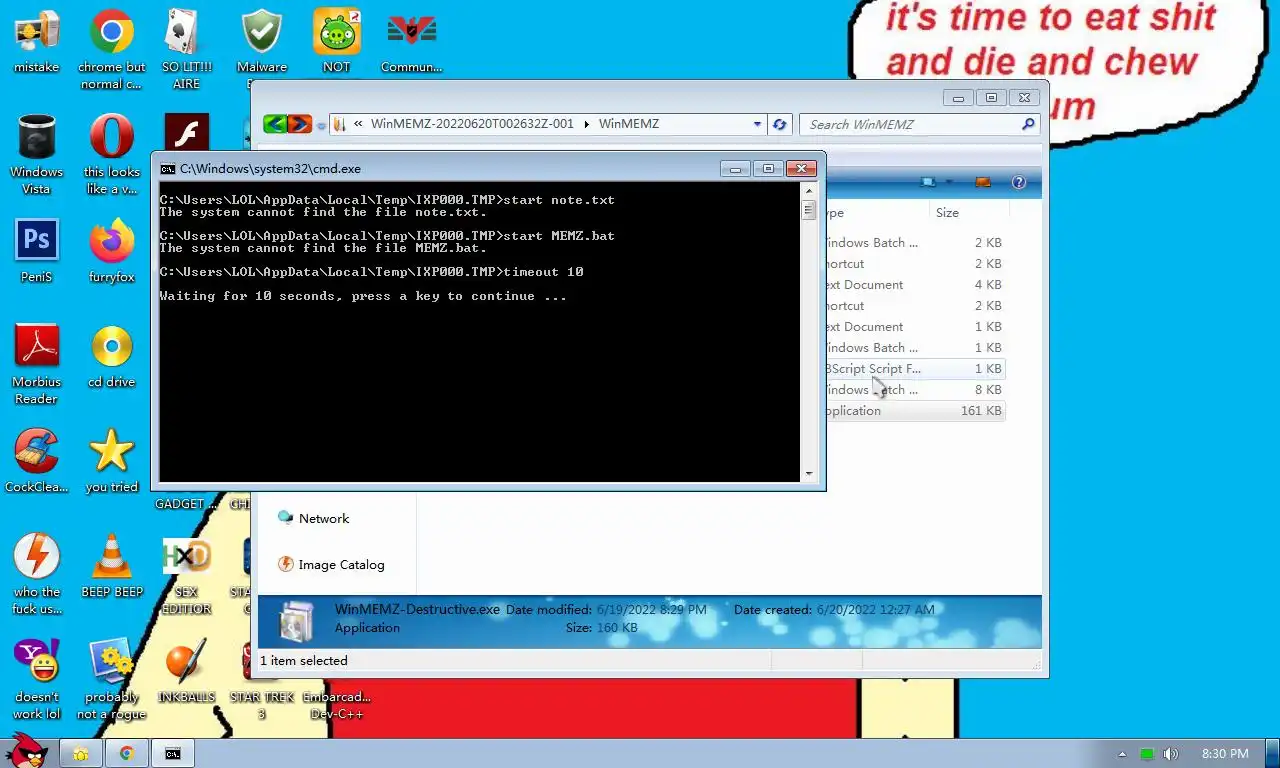Launch the INKBALLS desktop icon
The height and width of the screenshot is (768, 1280).
pyautogui.click(x=186, y=672)
